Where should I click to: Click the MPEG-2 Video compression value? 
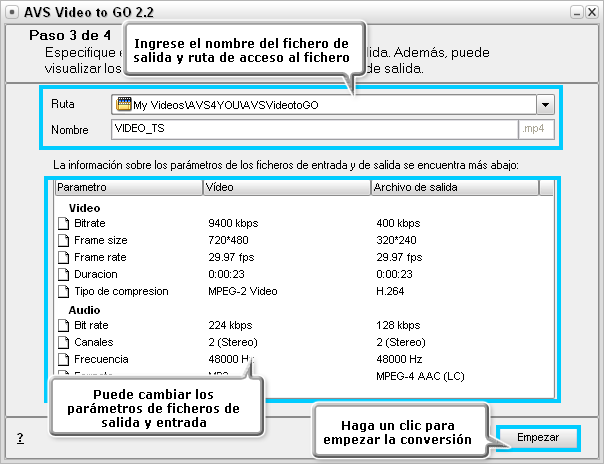click(243, 291)
